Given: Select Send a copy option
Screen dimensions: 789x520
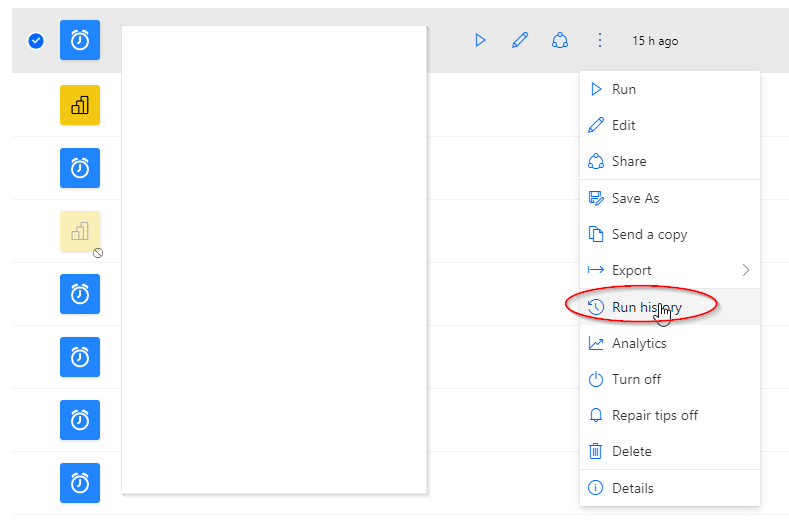Looking at the screenshot, I should tap(649, 234).
